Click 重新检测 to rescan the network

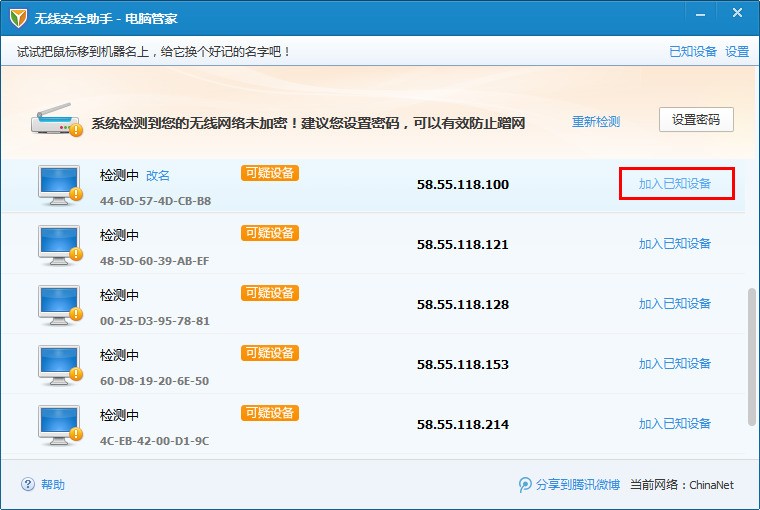(x=596, y=122)
